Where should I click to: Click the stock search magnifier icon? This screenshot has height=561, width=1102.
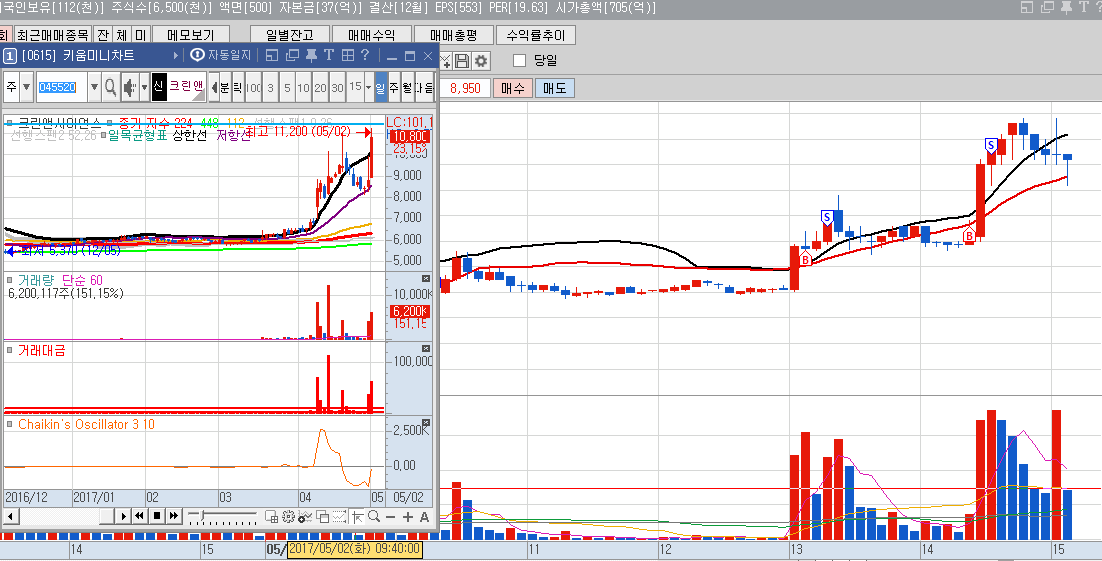[110, 88]
